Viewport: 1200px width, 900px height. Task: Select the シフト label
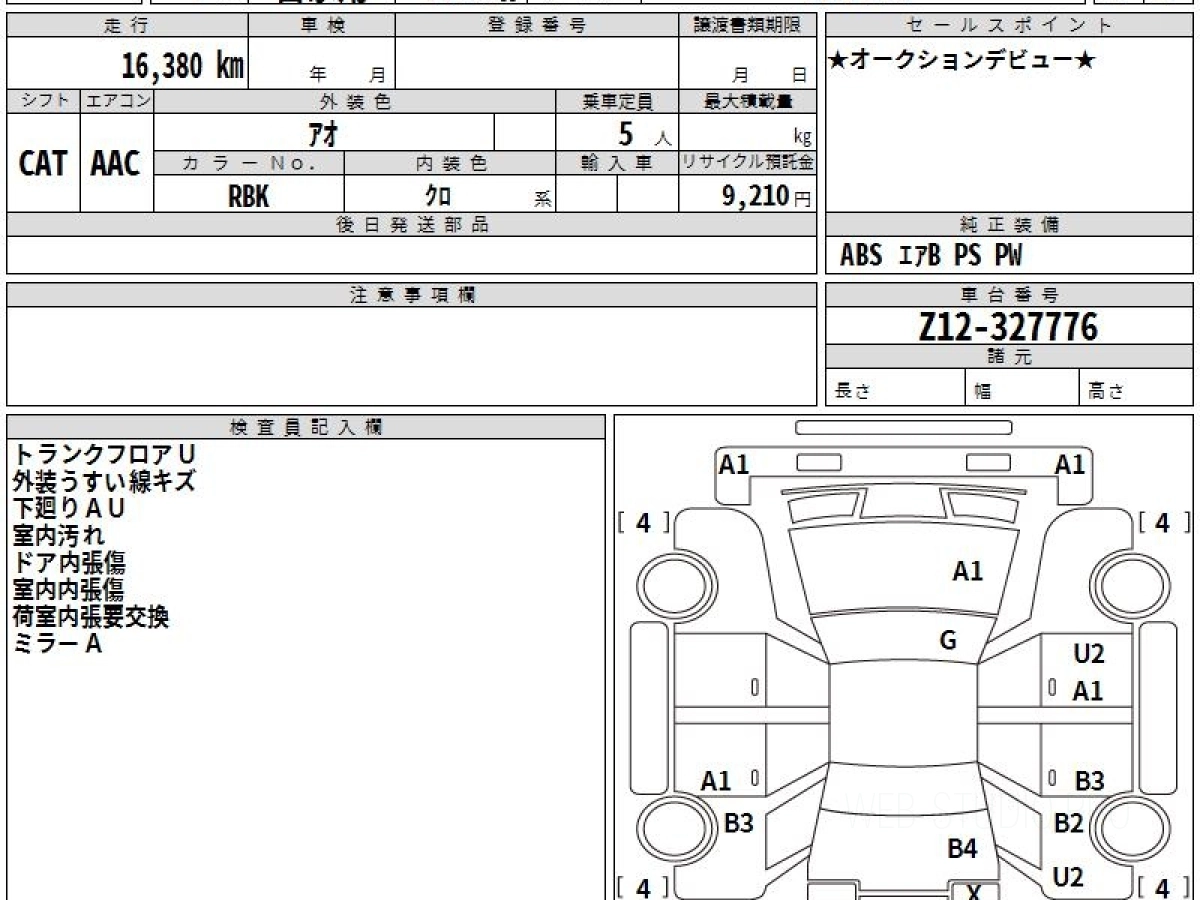coord(43,101)
